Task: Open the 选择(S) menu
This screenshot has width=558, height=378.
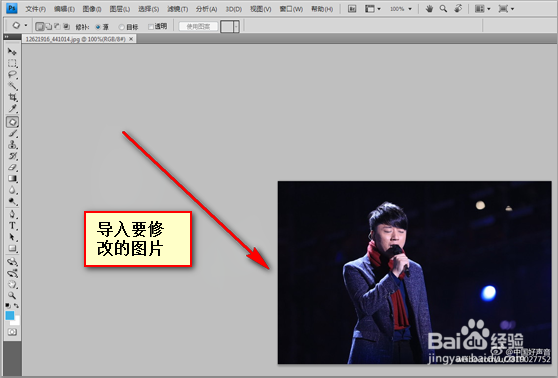Action: point(148,9)
